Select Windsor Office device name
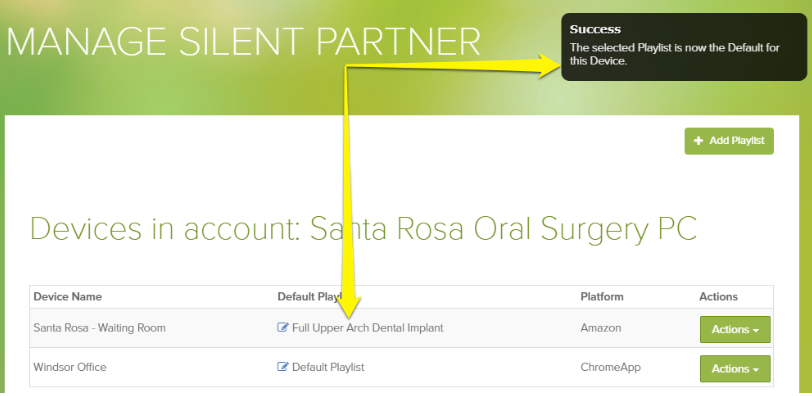Viewport: 812px width, 396px height. point(70,367)
